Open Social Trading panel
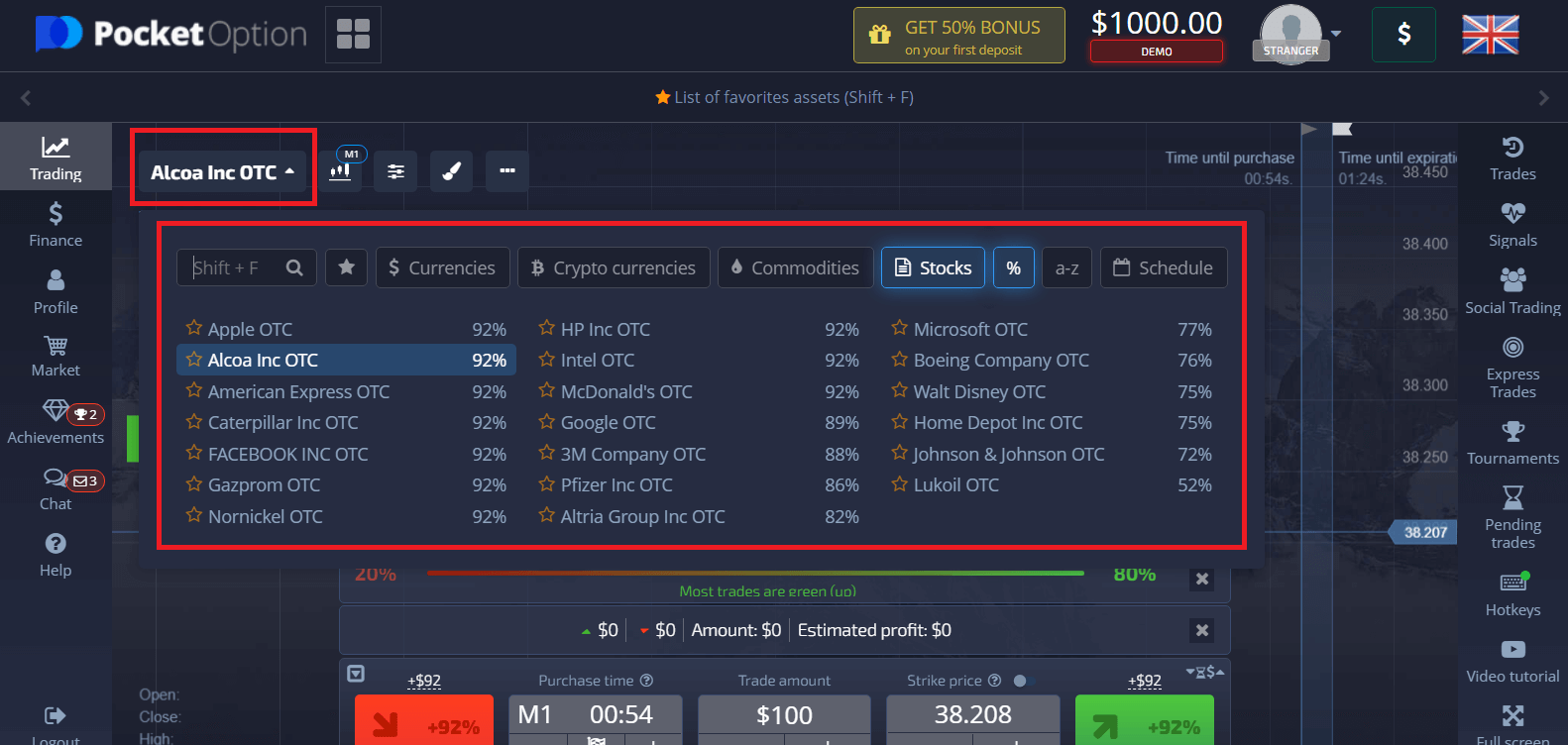This screenshot has width=1568, height=745. 1512,291
